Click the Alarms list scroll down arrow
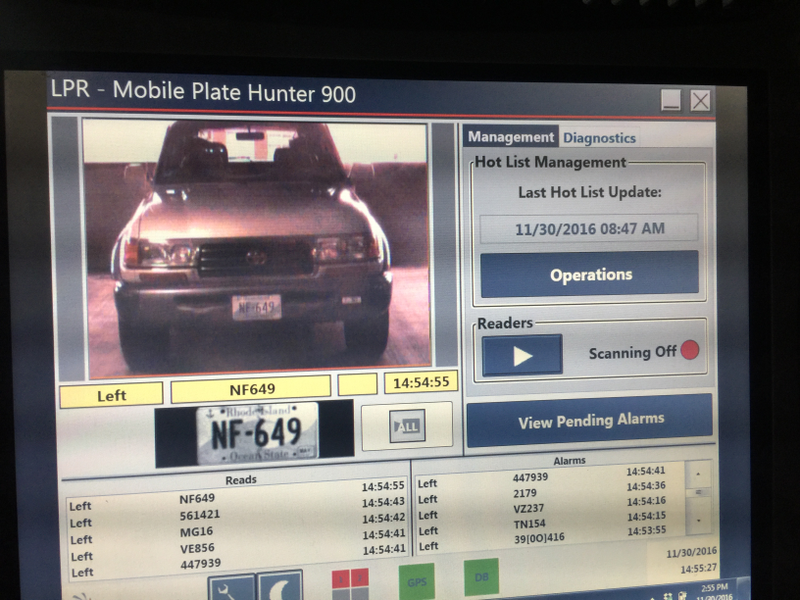 [698, 520]
